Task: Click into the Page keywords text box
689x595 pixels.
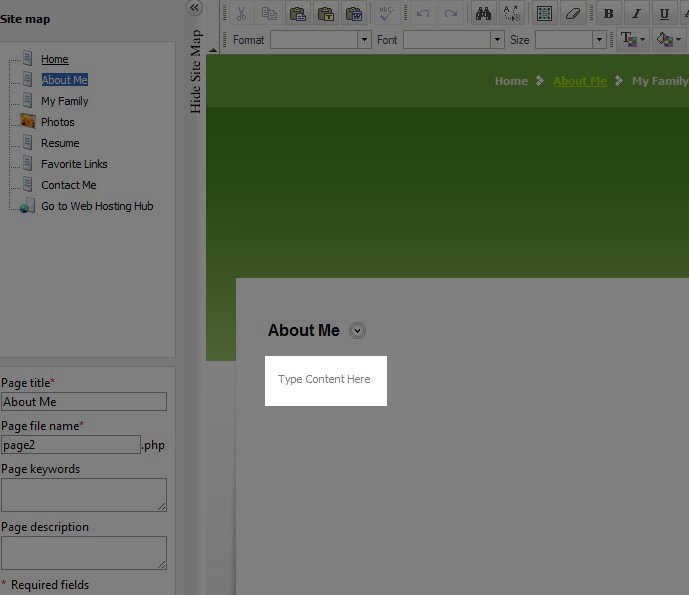Action: pyautogui.click(x=83, y=494)
